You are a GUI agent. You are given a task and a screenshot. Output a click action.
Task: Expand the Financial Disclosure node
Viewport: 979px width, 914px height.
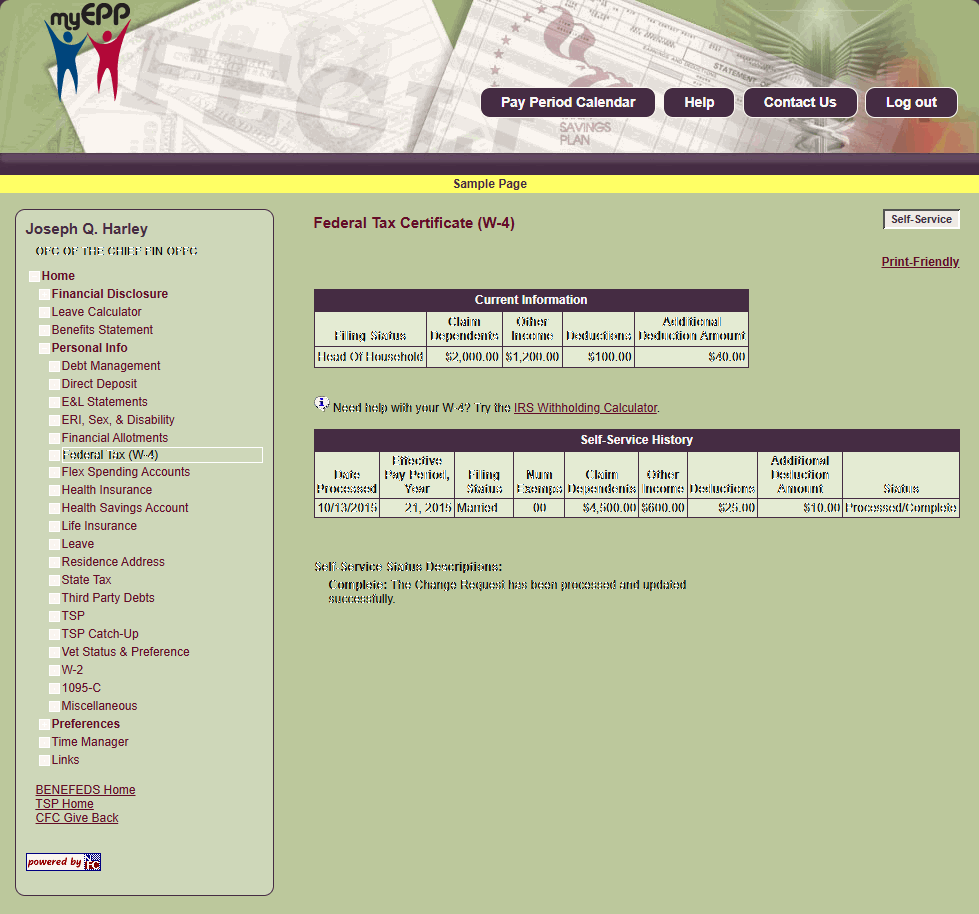click(x=44, y=295)
